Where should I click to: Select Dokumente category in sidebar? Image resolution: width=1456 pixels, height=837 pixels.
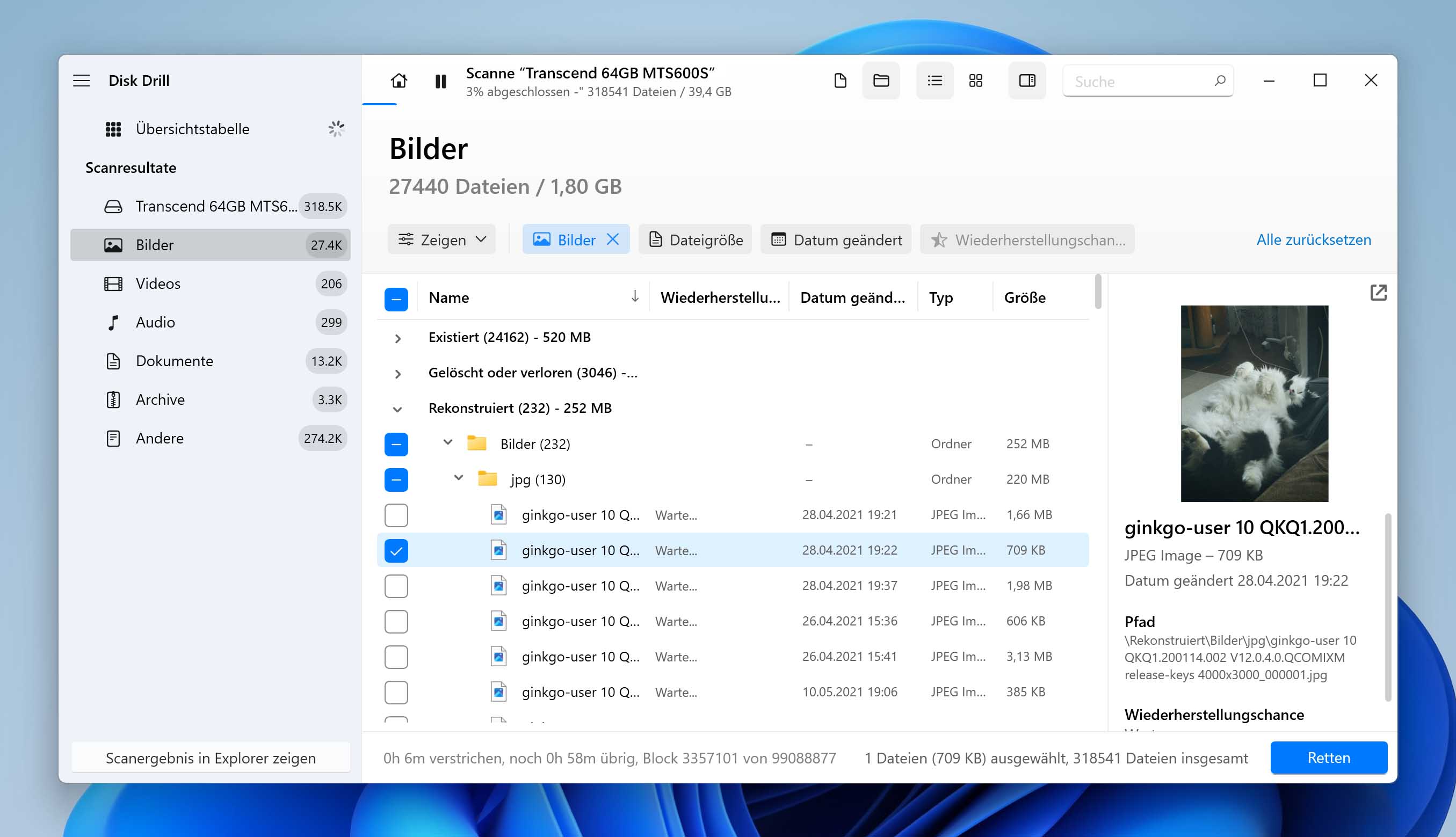[x=211, y=361]
